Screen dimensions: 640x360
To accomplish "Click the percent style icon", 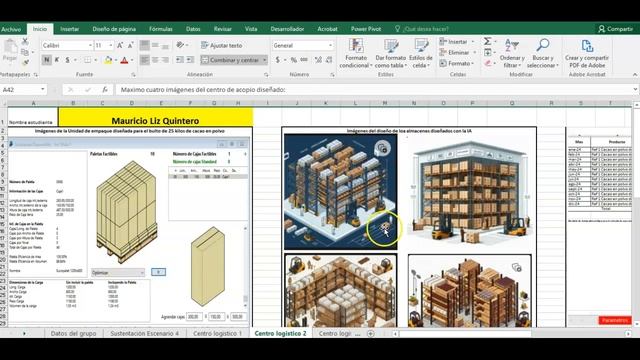I will (x=293, y=60).
